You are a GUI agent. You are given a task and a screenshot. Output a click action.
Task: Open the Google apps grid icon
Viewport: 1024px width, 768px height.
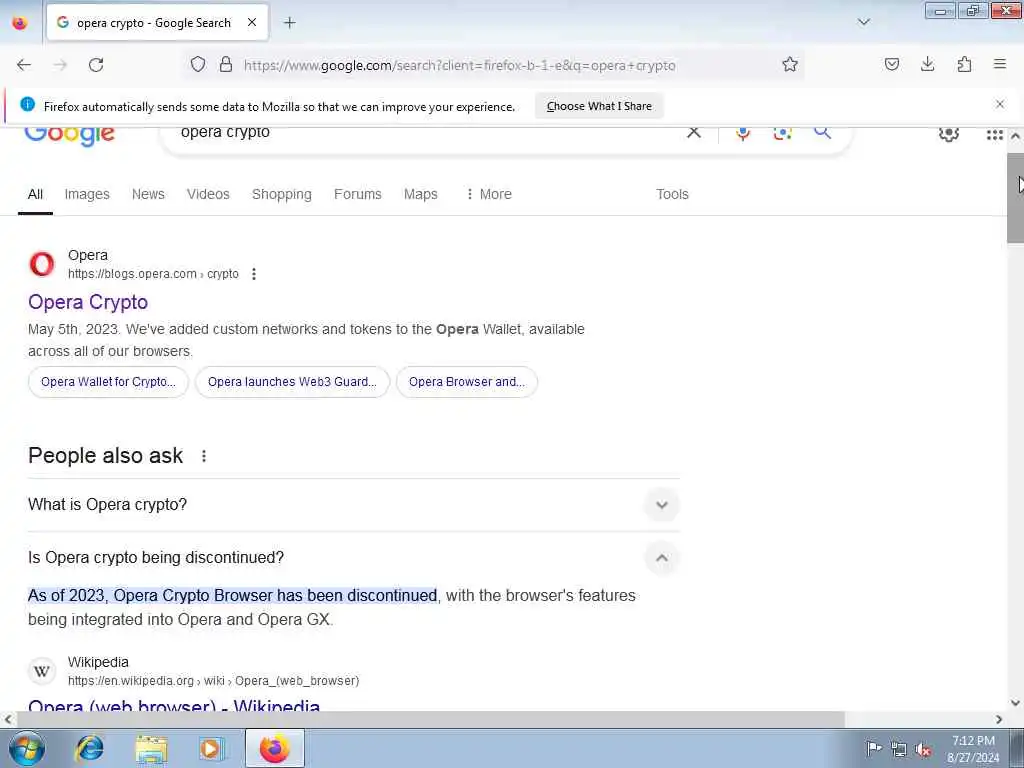(x=994, y=135)
